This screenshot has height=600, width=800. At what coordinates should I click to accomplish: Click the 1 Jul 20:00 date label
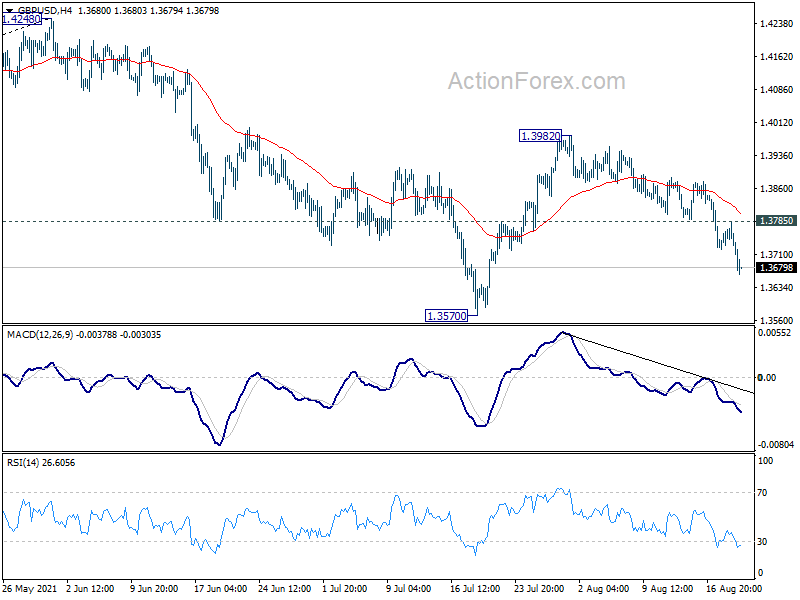point(346,589)
